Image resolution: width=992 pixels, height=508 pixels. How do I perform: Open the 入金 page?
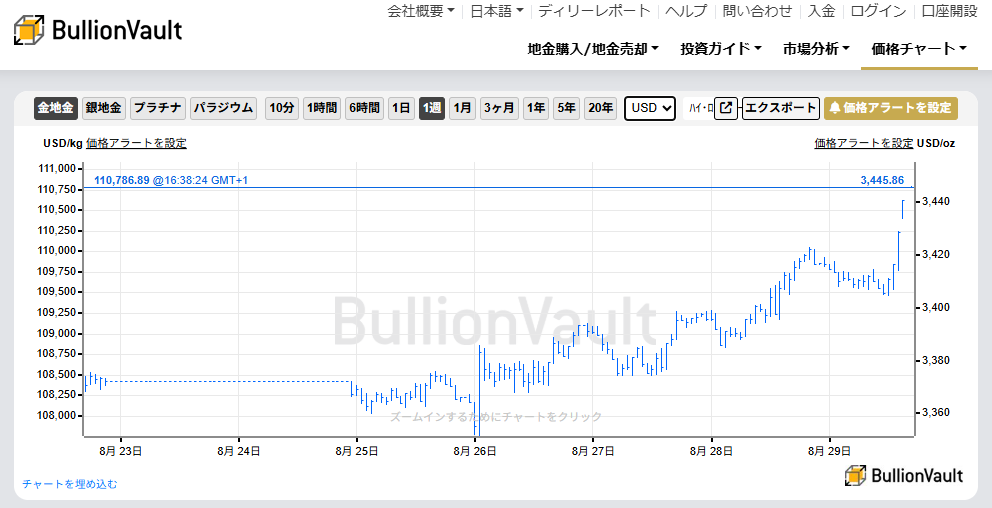point(822,11)
